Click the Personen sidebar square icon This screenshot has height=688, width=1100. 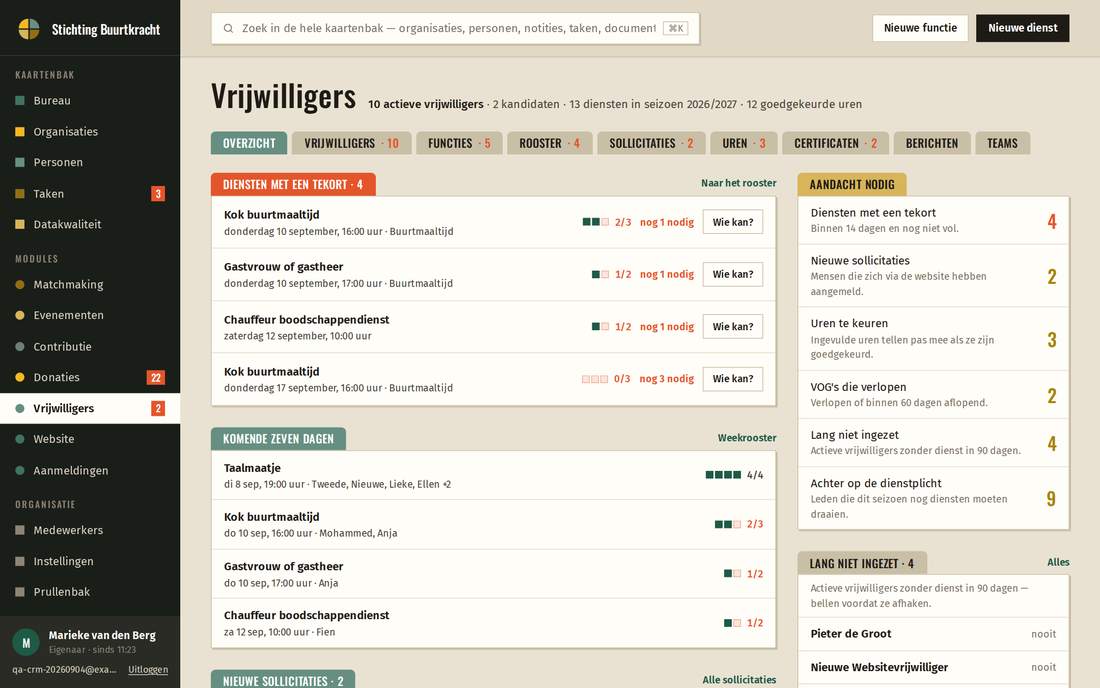click(20, 162)
